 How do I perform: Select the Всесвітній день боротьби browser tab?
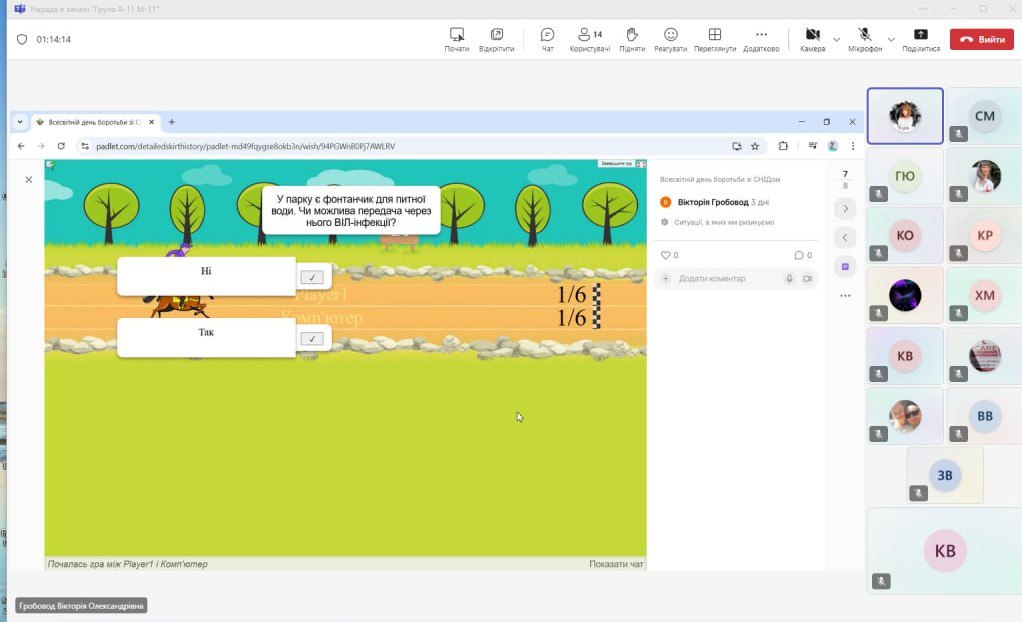click(90, 122)
